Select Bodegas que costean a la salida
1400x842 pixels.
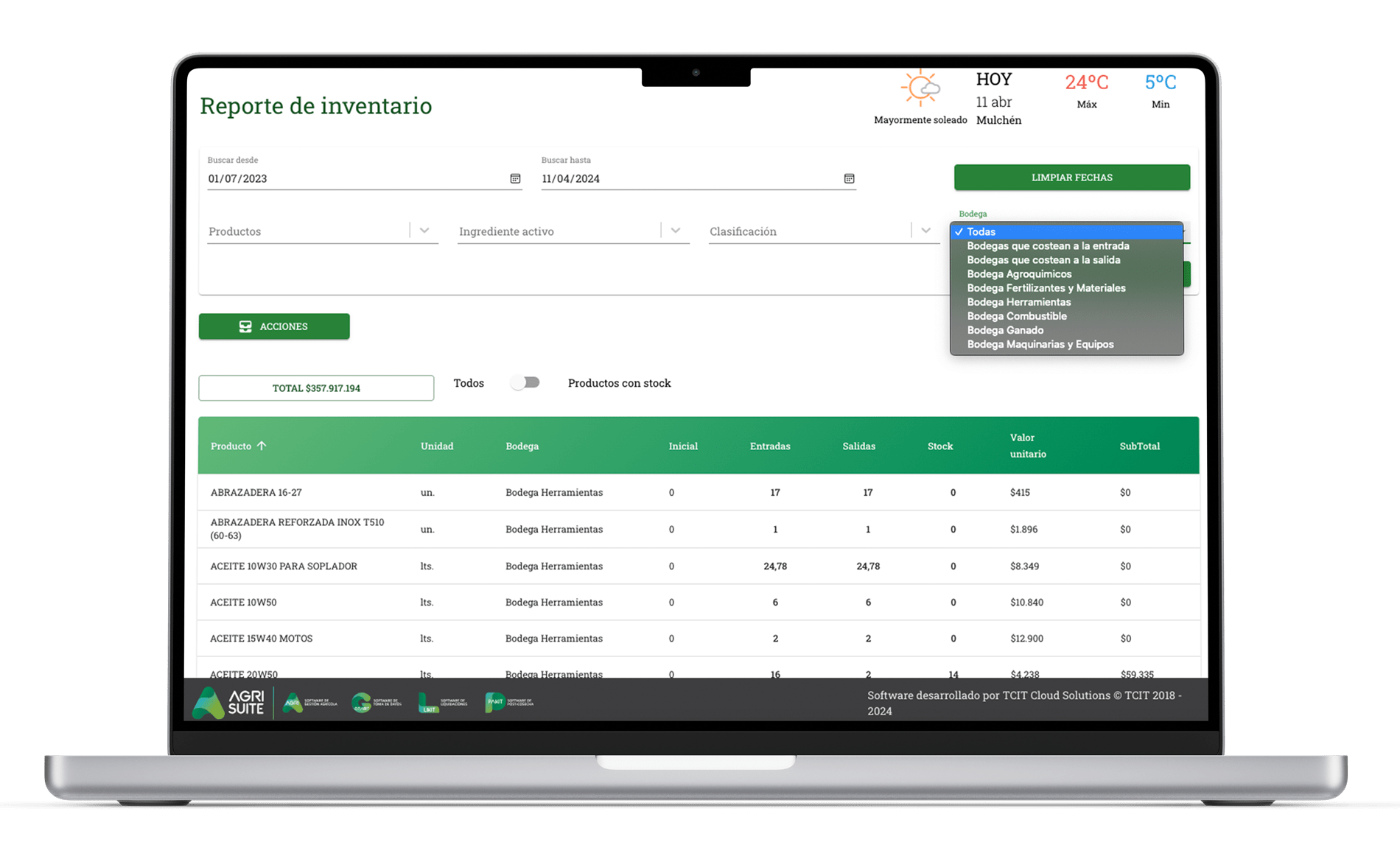[x=1067, y=260]
